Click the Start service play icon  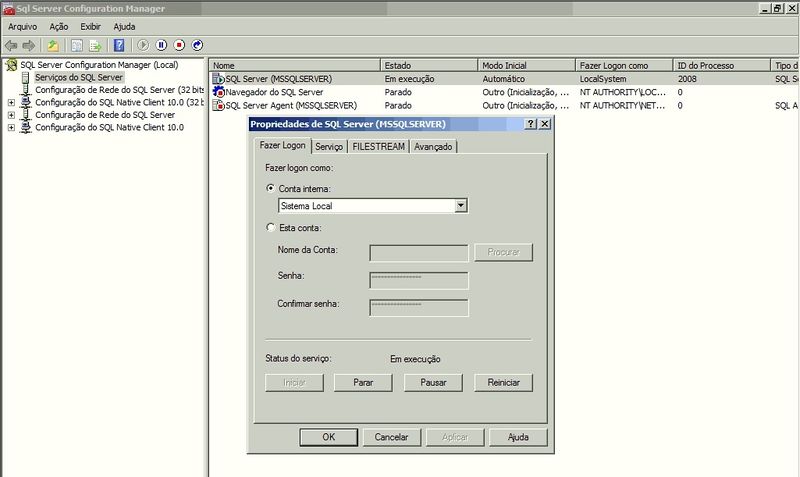click(143, 45)
